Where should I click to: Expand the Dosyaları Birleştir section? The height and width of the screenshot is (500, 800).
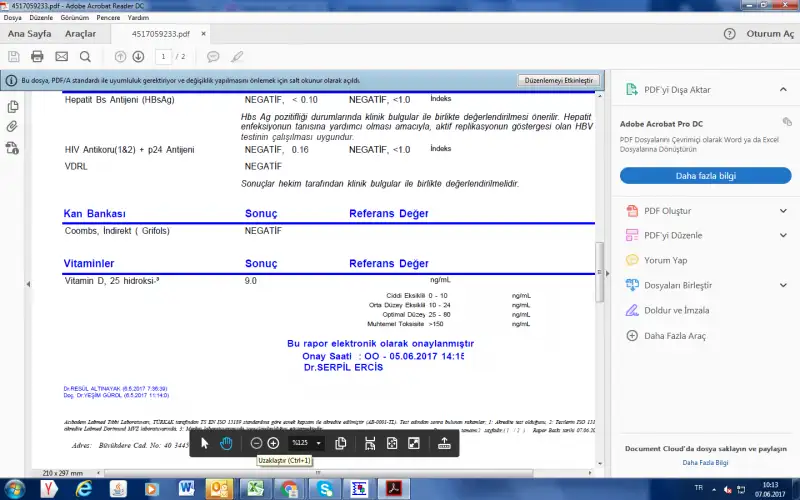783,285
